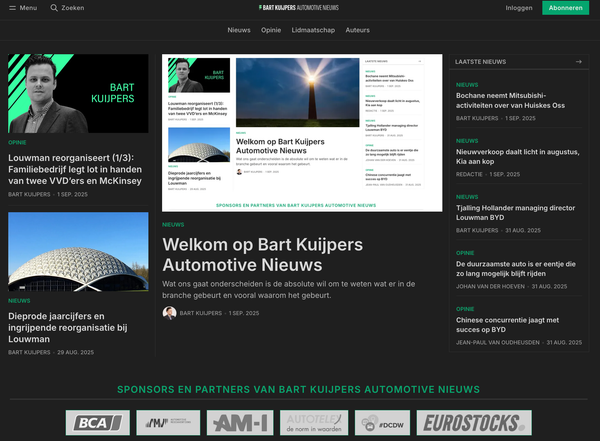Click the Sponsors en Partners heading

pyautogui.click(x=298, y=389)
